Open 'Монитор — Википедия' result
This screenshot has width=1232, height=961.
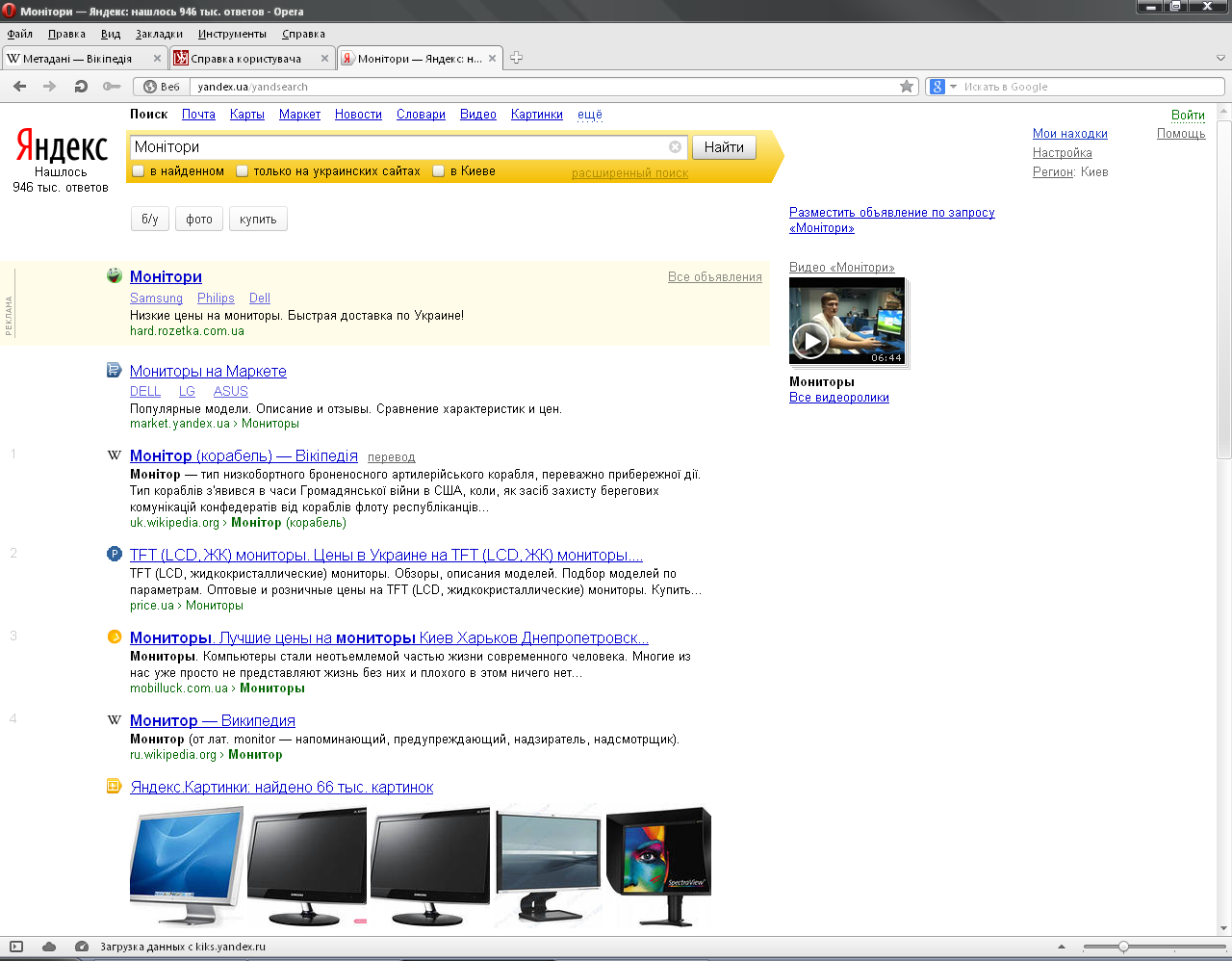[x=213, y=720]
